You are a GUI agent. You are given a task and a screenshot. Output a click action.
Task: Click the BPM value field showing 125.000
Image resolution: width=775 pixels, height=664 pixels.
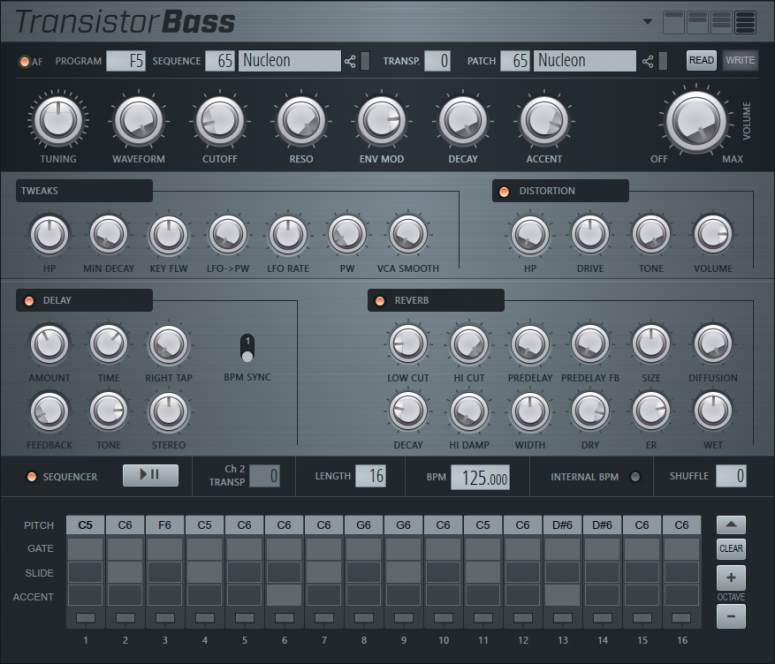480,478
